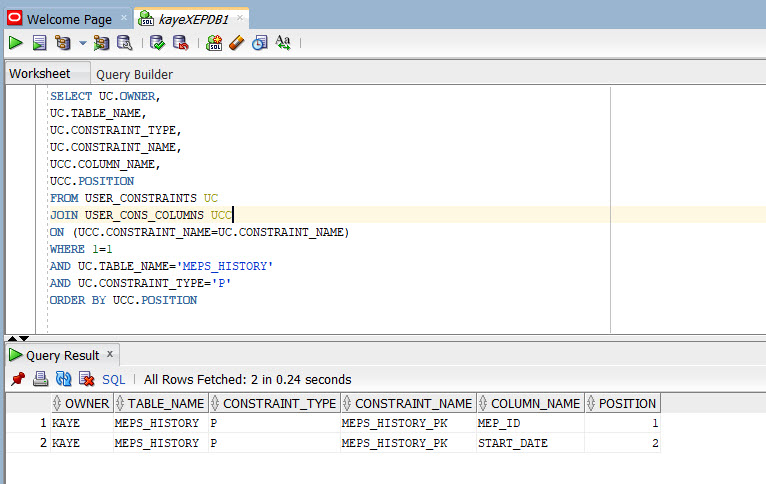Screen dimensions: 766x484
Task: Click the FROM USER_CONSTRAINTS UC line
Action: coord(134,198)
